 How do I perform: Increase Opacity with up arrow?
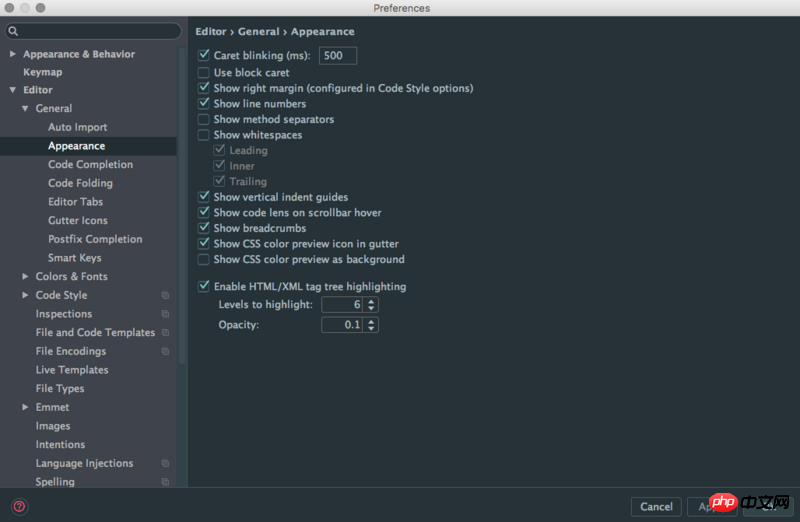371,321
